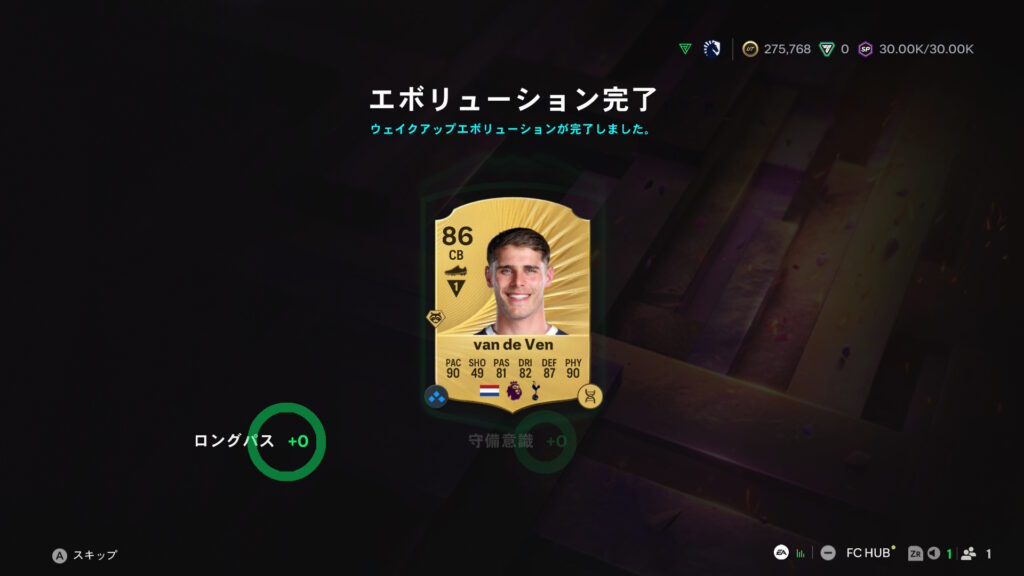Click the ロングパス +0 green ring
1024x576 pixels.
pos(286,442)
